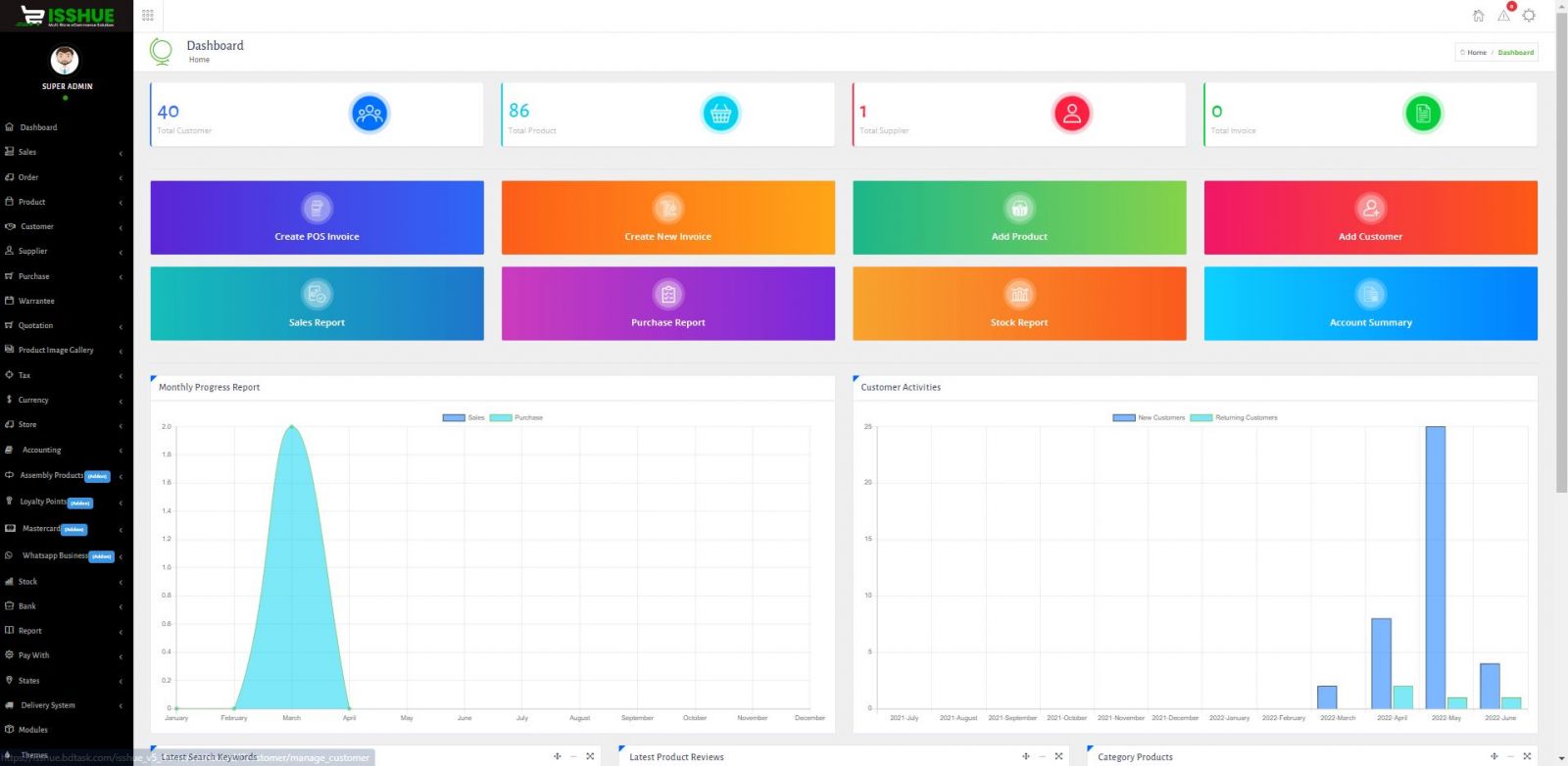This screenshot has height=766, width=1568.
Task: Open Create POS Invoice tile
Action: pos(317,217)
